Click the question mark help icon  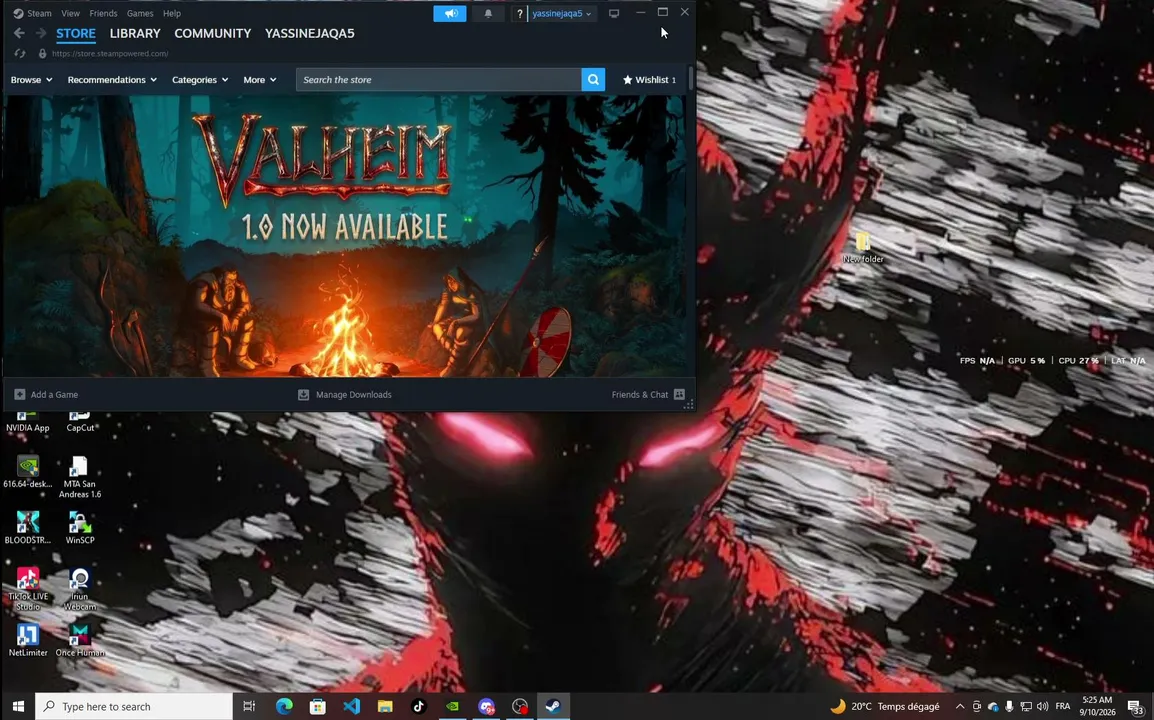click(520, 13)
